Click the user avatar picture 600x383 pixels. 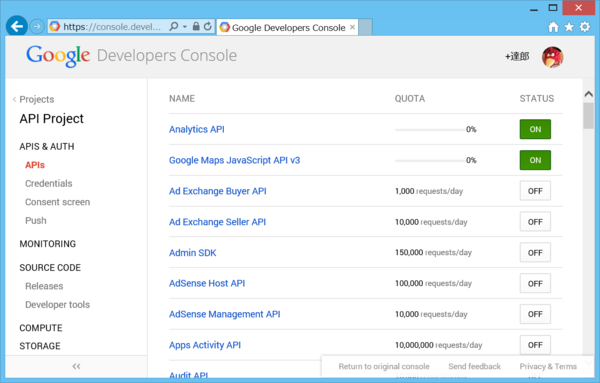click(552, 57)
